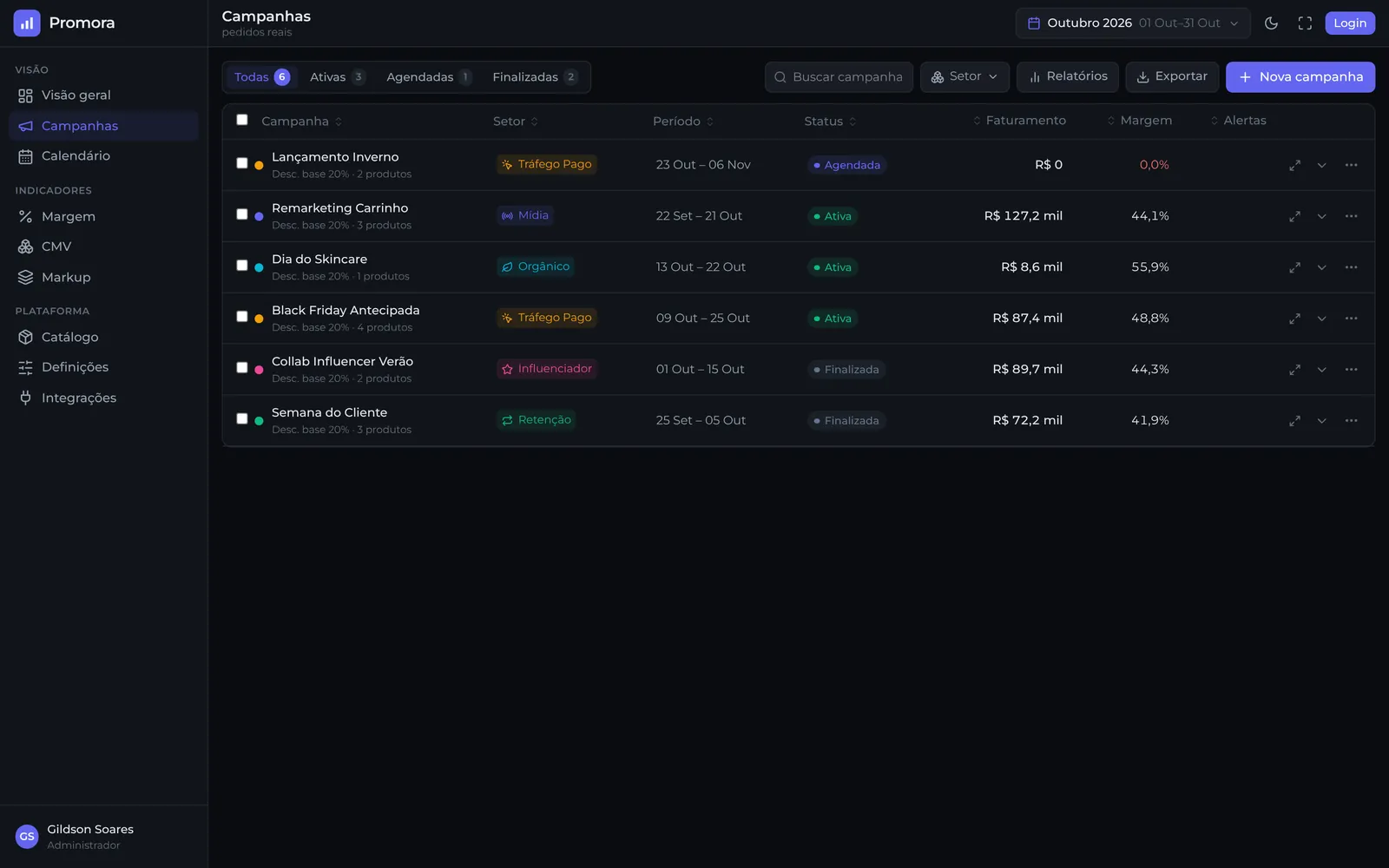This screenshot has height=868, width=1389.
Task: Open Relatórios reports
Action: pyautogui.click(x=1068, y=76)
